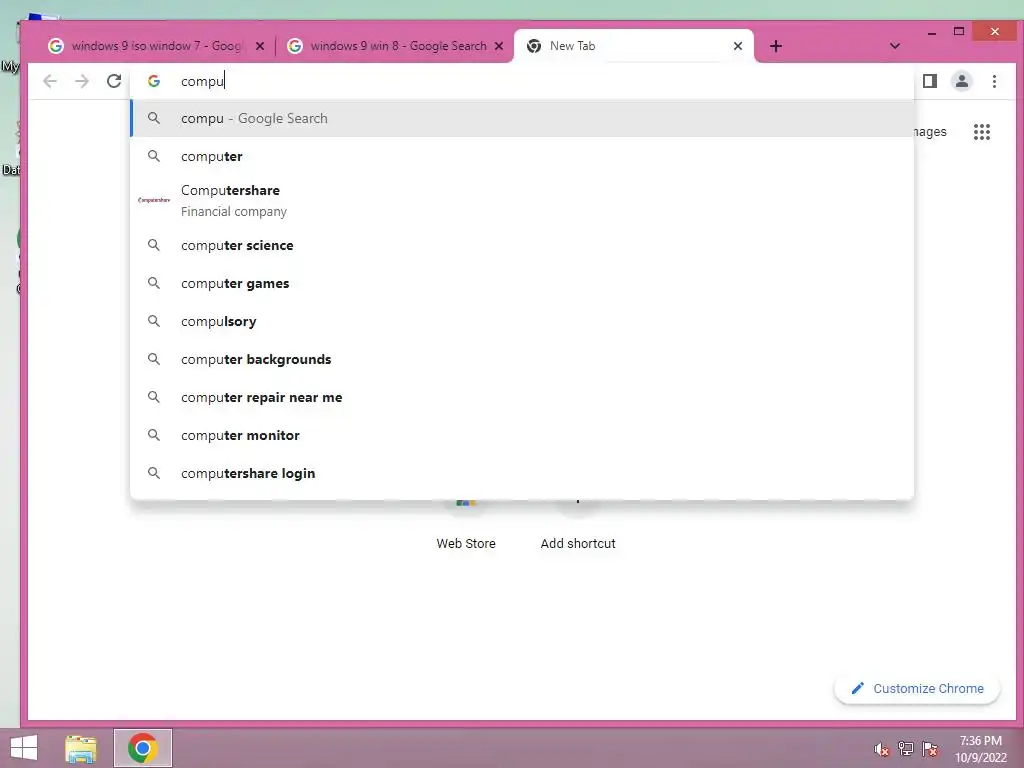Select 'compulsory' suggestion
The height and width of the screenshot is (768, 1024).
(522, 321)
